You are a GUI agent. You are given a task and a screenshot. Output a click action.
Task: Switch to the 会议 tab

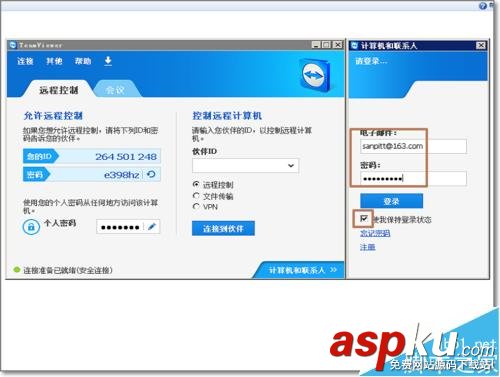pyautogui.click(x=115, y=90)
